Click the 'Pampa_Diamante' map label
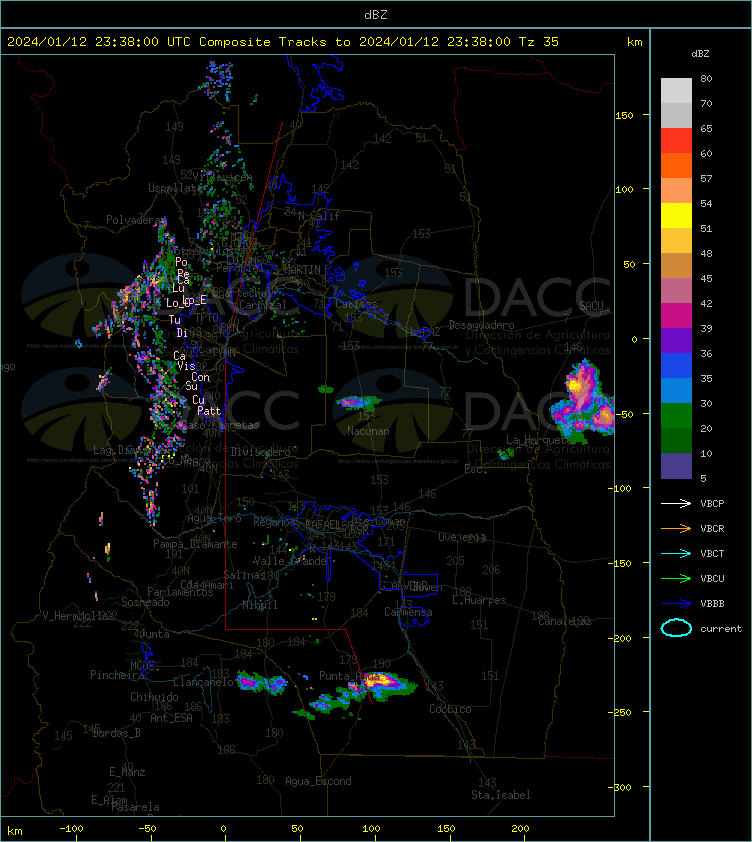 point(196,544)
